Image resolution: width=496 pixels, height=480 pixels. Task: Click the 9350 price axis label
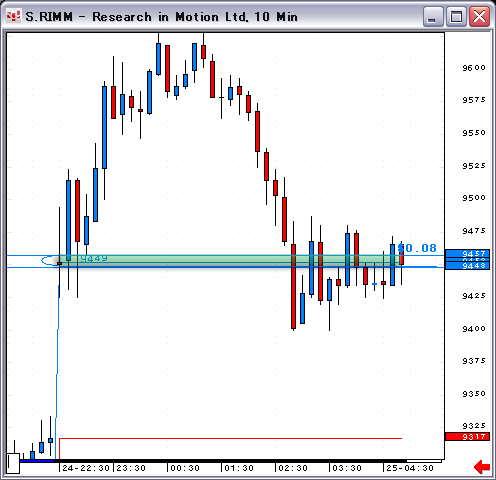(474, 394)
